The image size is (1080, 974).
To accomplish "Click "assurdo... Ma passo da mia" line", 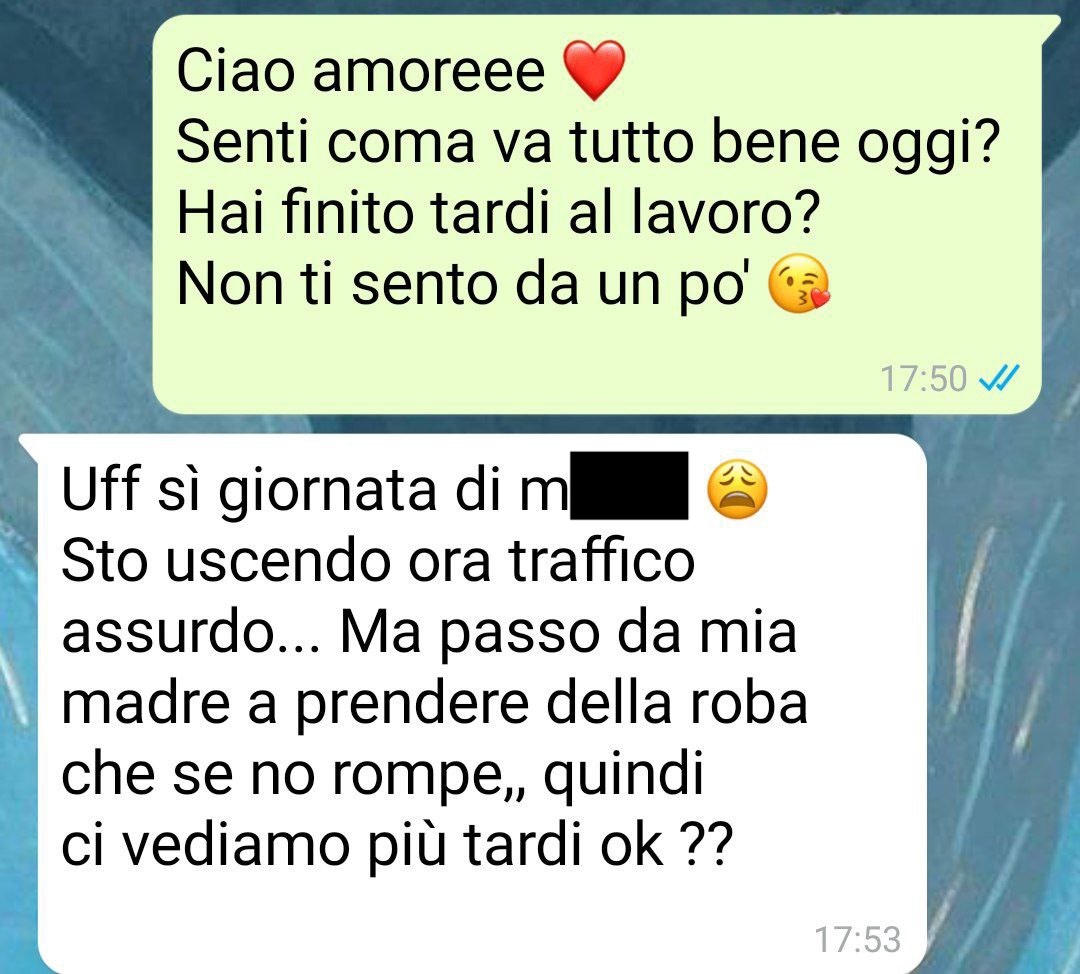I will point(429,632).
